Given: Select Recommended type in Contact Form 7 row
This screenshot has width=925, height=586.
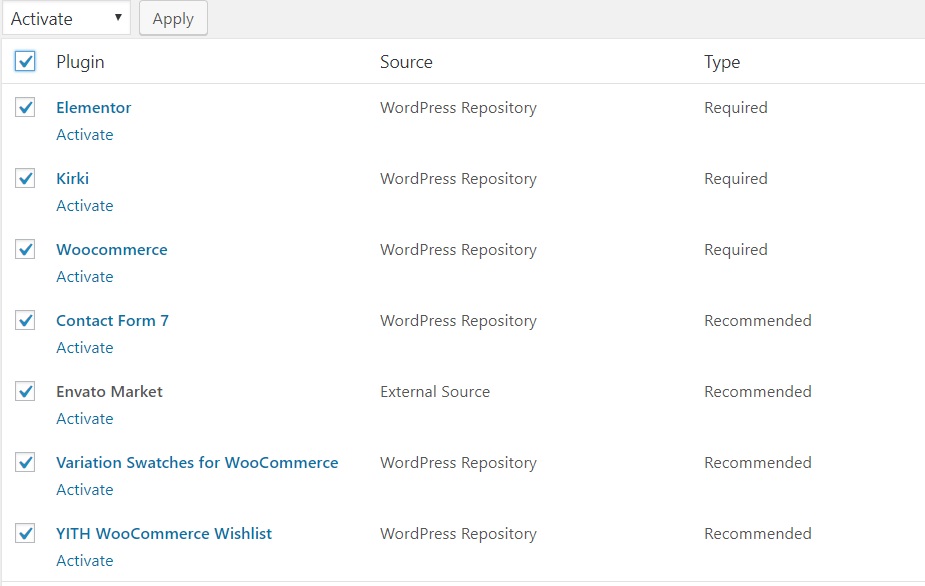Looking at the screenshot, I should click(x=758, y=320).
